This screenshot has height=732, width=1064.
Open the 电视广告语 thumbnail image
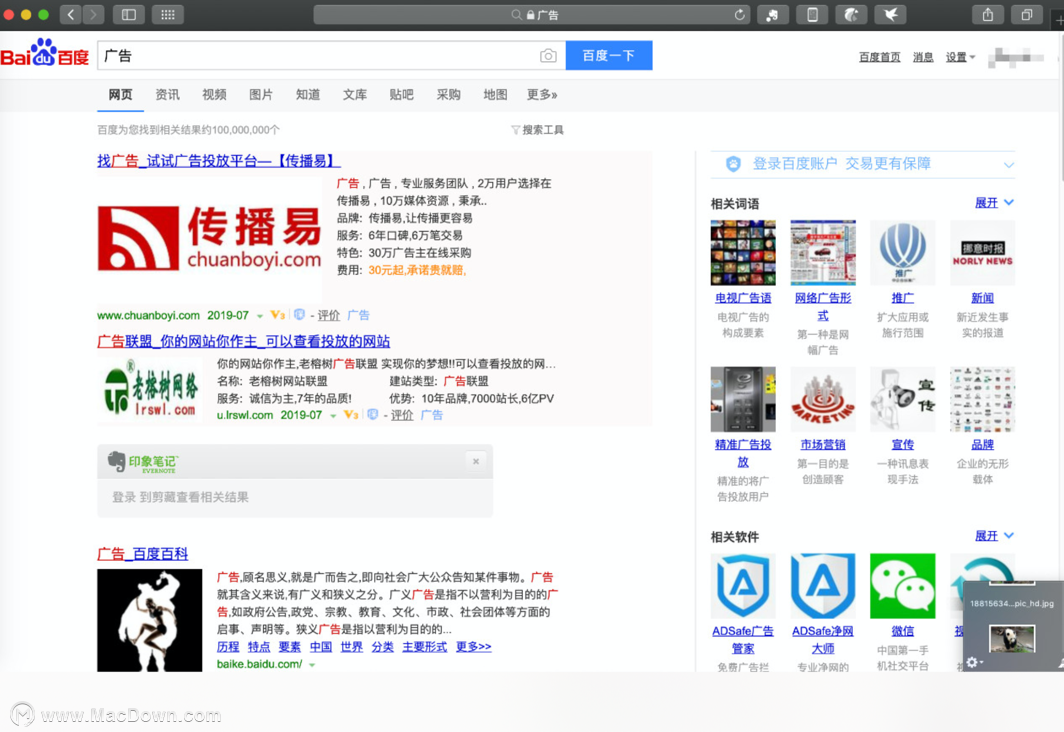click(743, 252)
